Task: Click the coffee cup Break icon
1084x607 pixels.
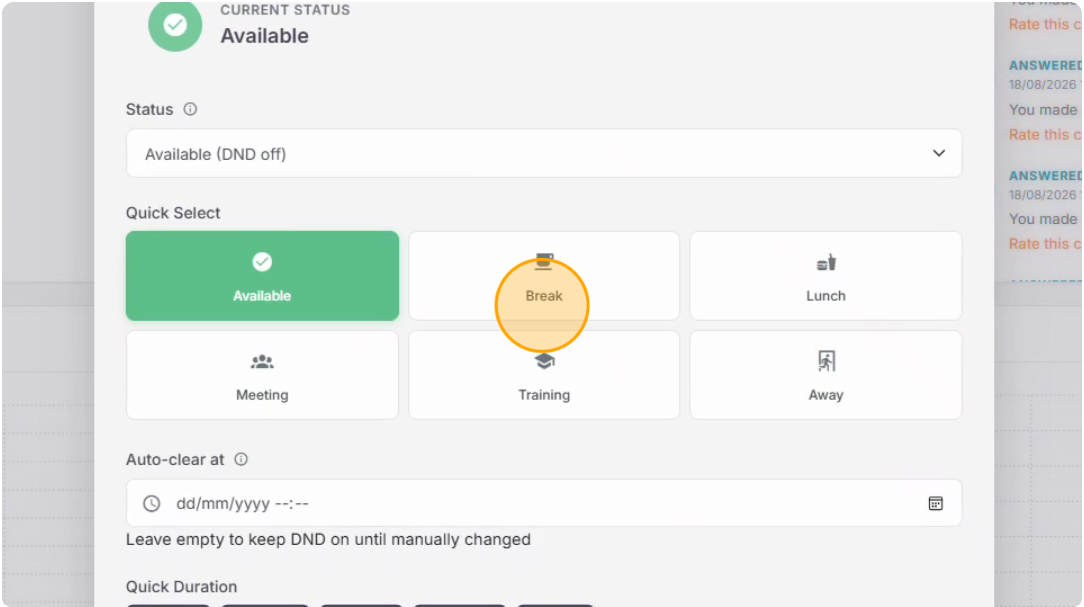Action: point(544,261)
